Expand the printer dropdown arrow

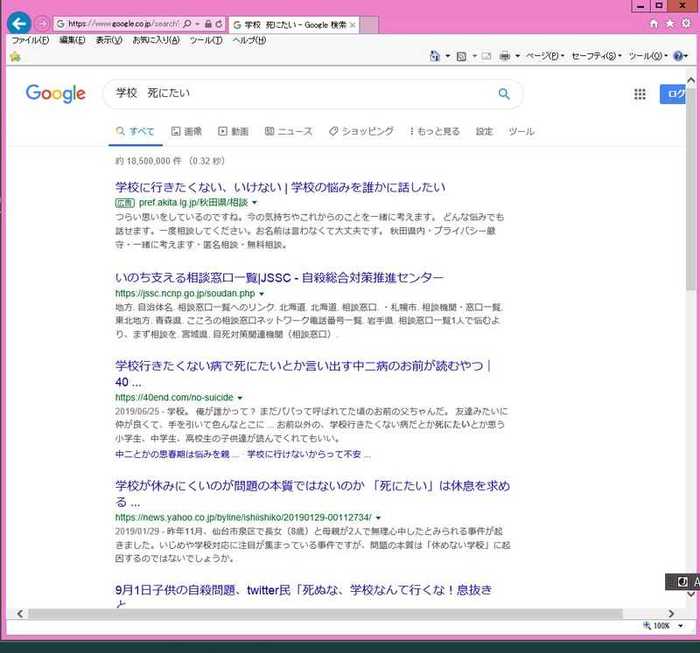[517, 56]
